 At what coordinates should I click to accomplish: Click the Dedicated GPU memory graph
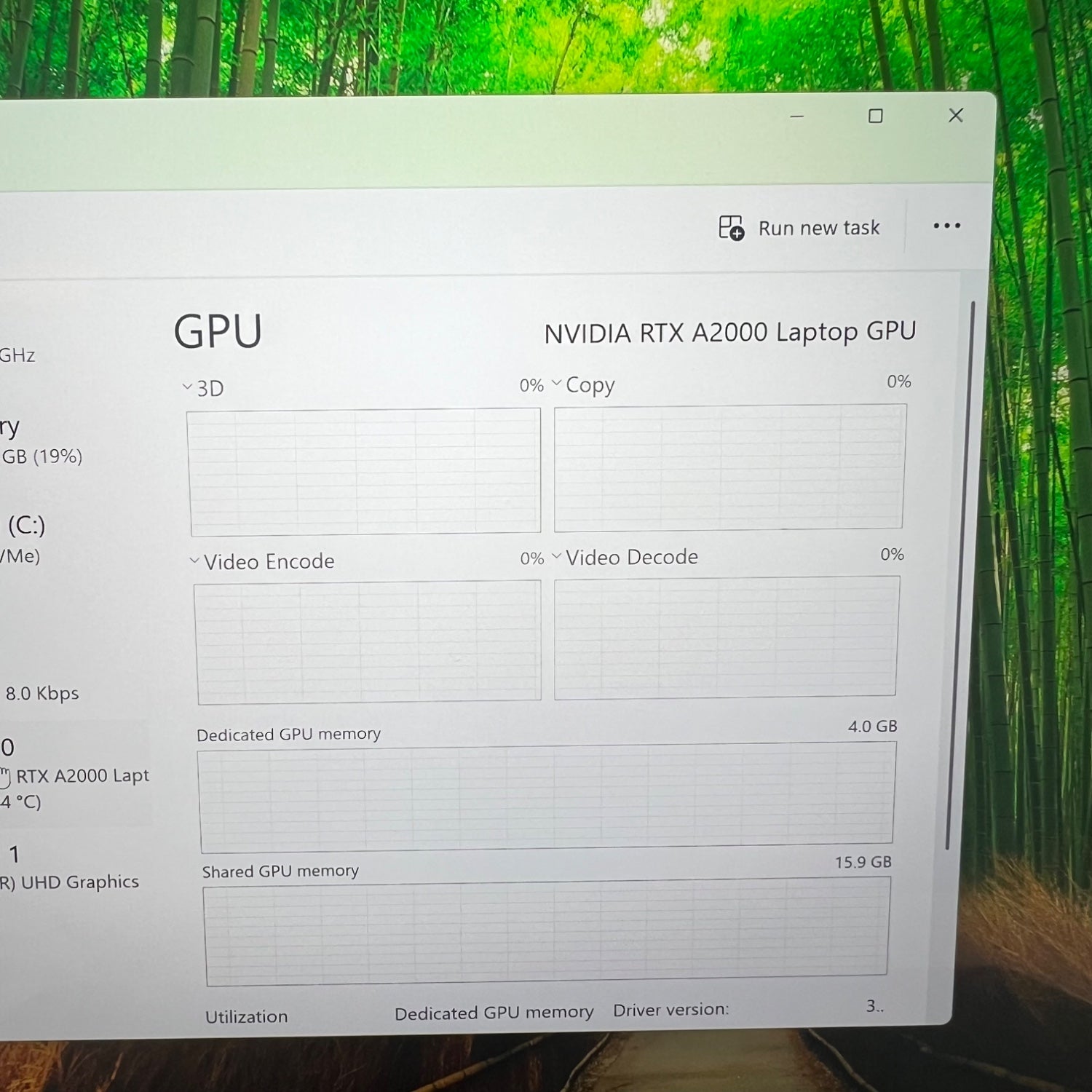click(x=546, y=796)
